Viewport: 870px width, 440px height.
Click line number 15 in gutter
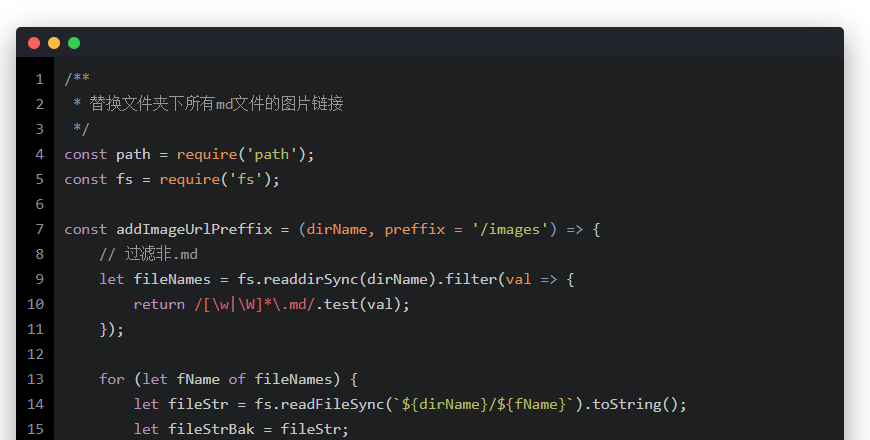(36, 429)
